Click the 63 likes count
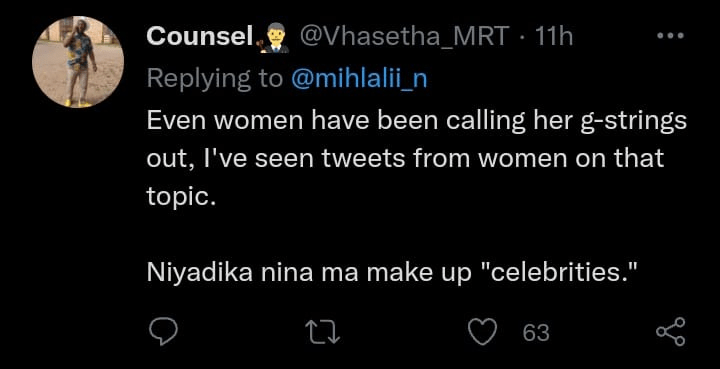Screen dimensions: 720x369 click(536, 332)
